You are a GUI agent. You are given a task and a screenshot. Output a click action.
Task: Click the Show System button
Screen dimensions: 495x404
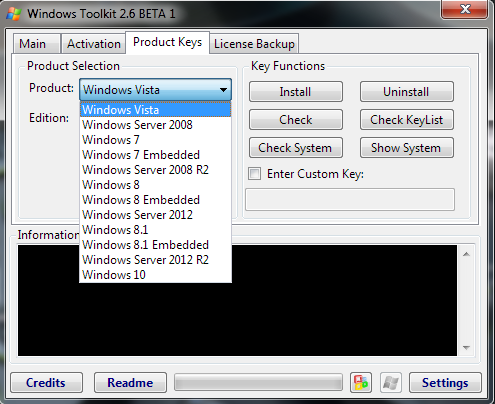[407, 148]
